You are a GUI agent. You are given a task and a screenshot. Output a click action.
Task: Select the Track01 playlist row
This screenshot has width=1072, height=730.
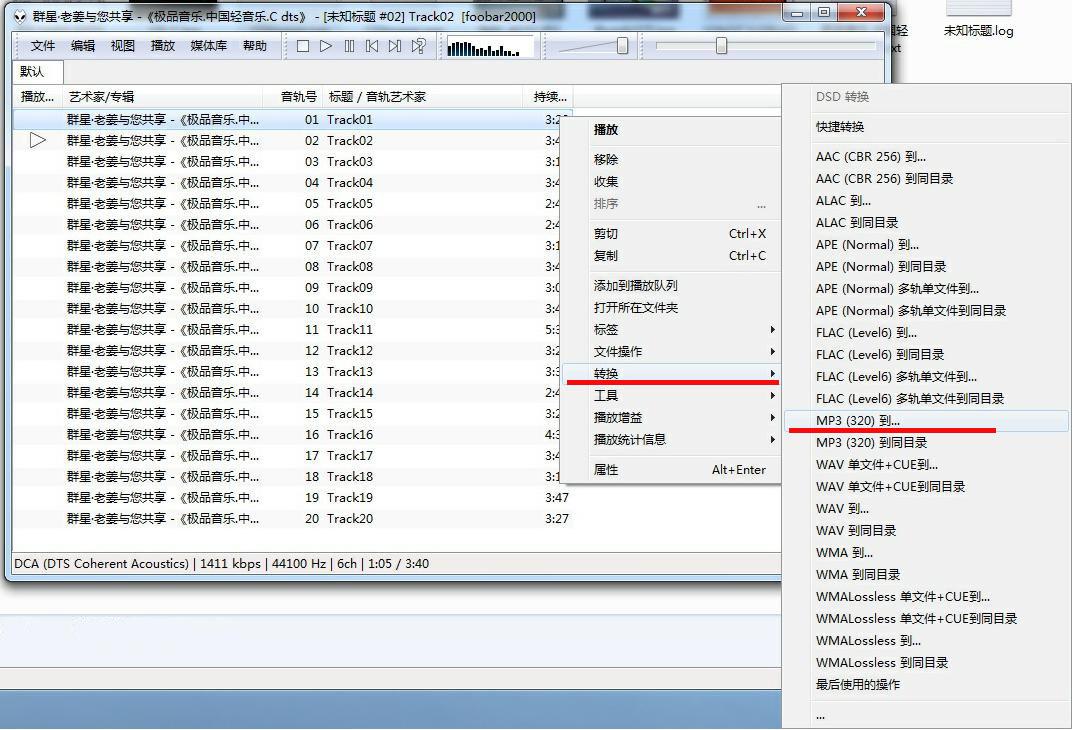[293, 120]
